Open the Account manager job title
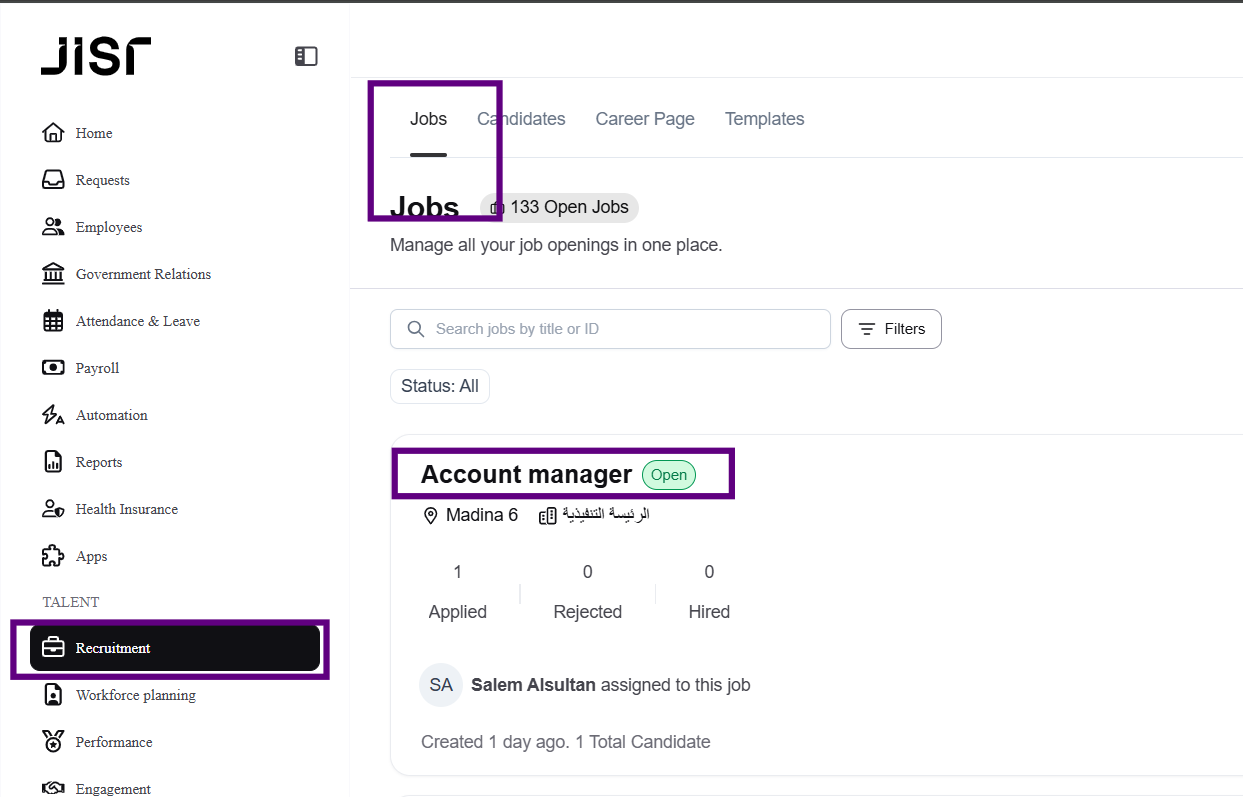This screenshot has height=797, width=1243. coord(526,474)
